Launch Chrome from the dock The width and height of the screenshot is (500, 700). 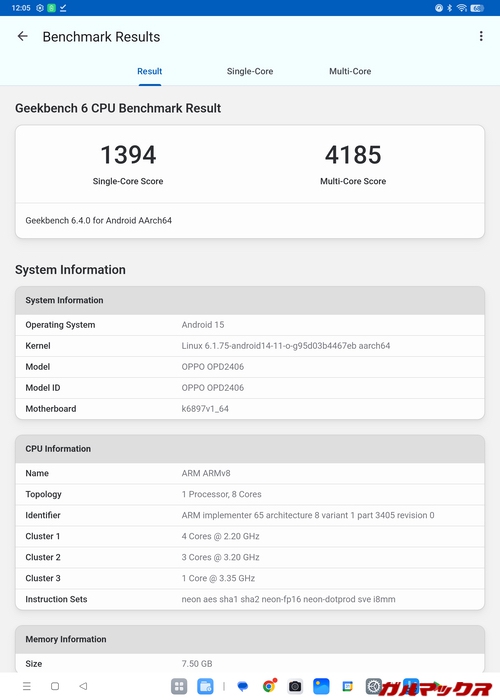269,686
